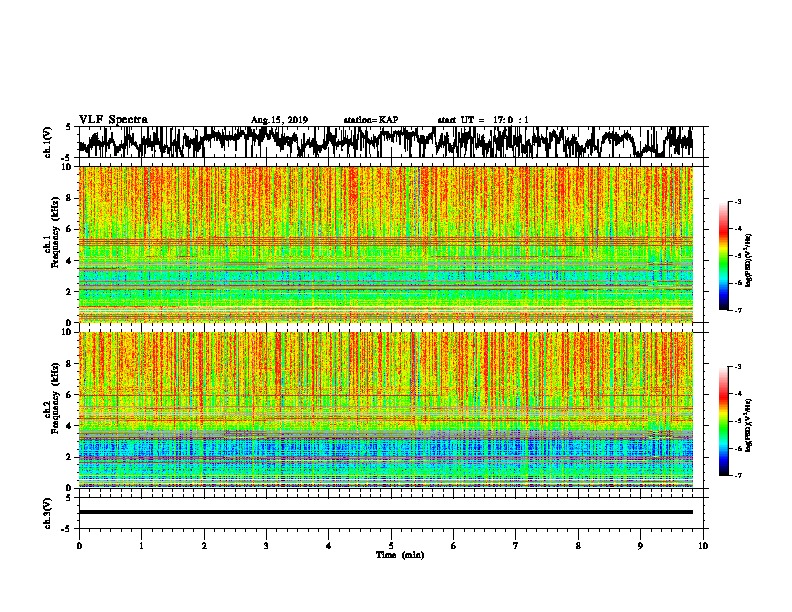The height and width of the screenshot is (612, 792).
Task: Click the "10" label on the Time (min) axis
Action: [703, 546]
